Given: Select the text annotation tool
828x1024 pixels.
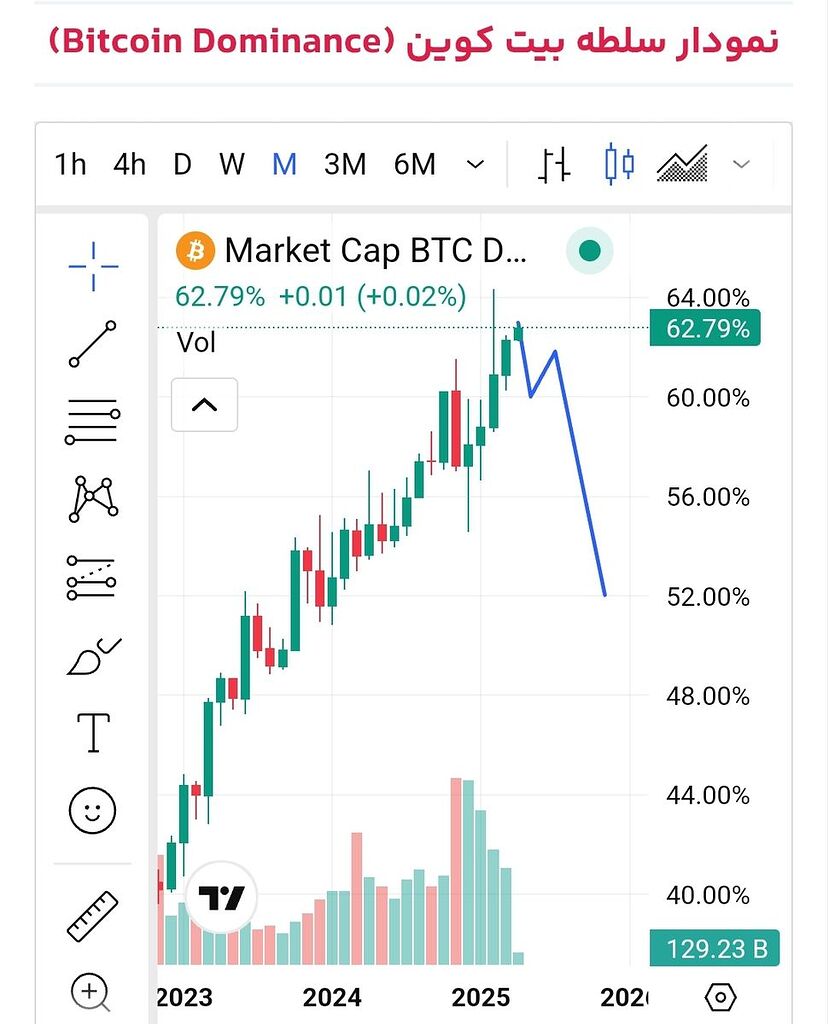Looking at the screenshot, I should coord(93,732).
